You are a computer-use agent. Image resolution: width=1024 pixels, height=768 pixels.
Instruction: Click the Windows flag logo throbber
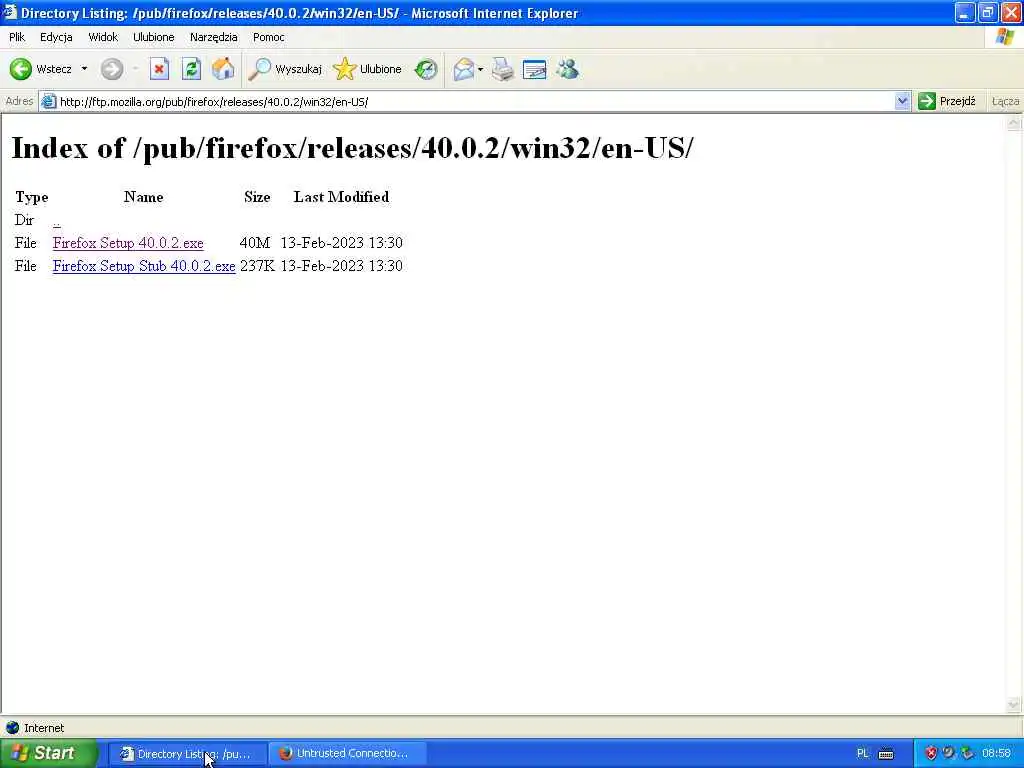[1005, 37]
